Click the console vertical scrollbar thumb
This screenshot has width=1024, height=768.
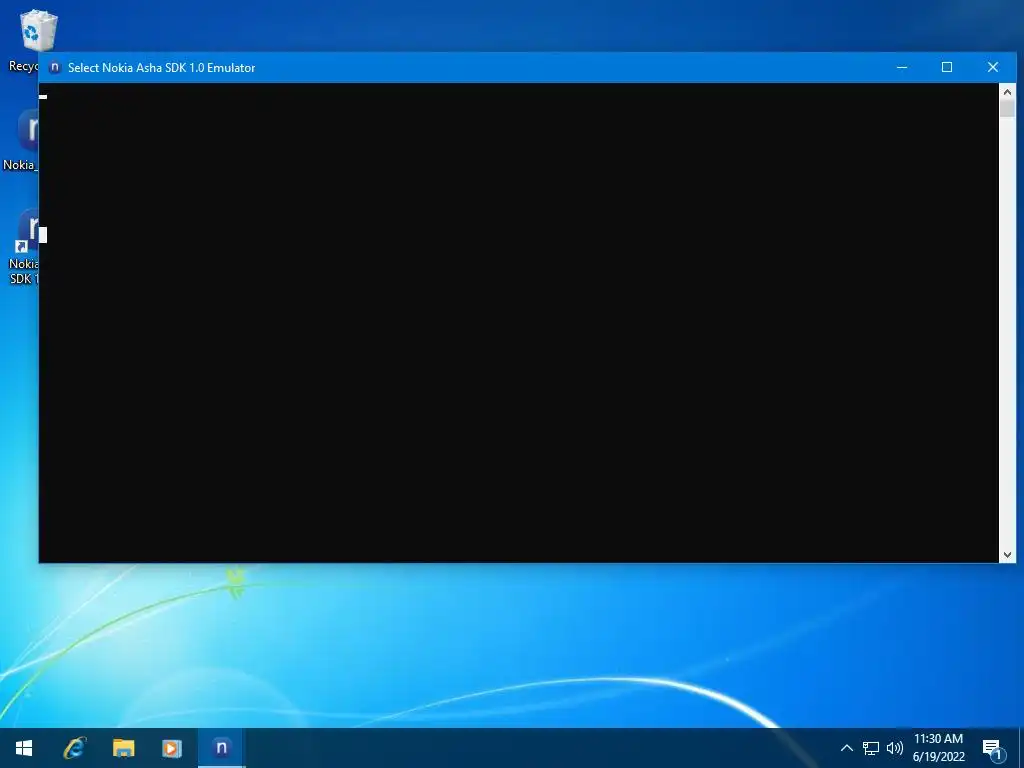click(1007, 109)
